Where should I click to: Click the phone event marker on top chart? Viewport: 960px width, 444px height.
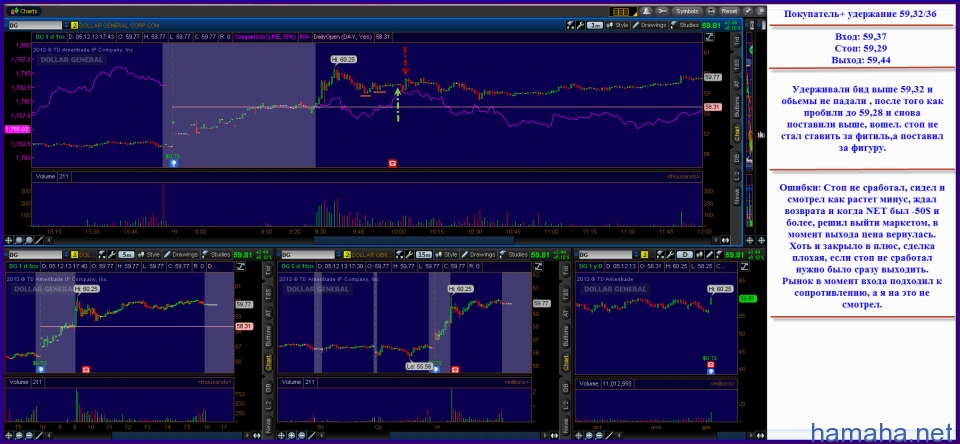coord(392,161)
